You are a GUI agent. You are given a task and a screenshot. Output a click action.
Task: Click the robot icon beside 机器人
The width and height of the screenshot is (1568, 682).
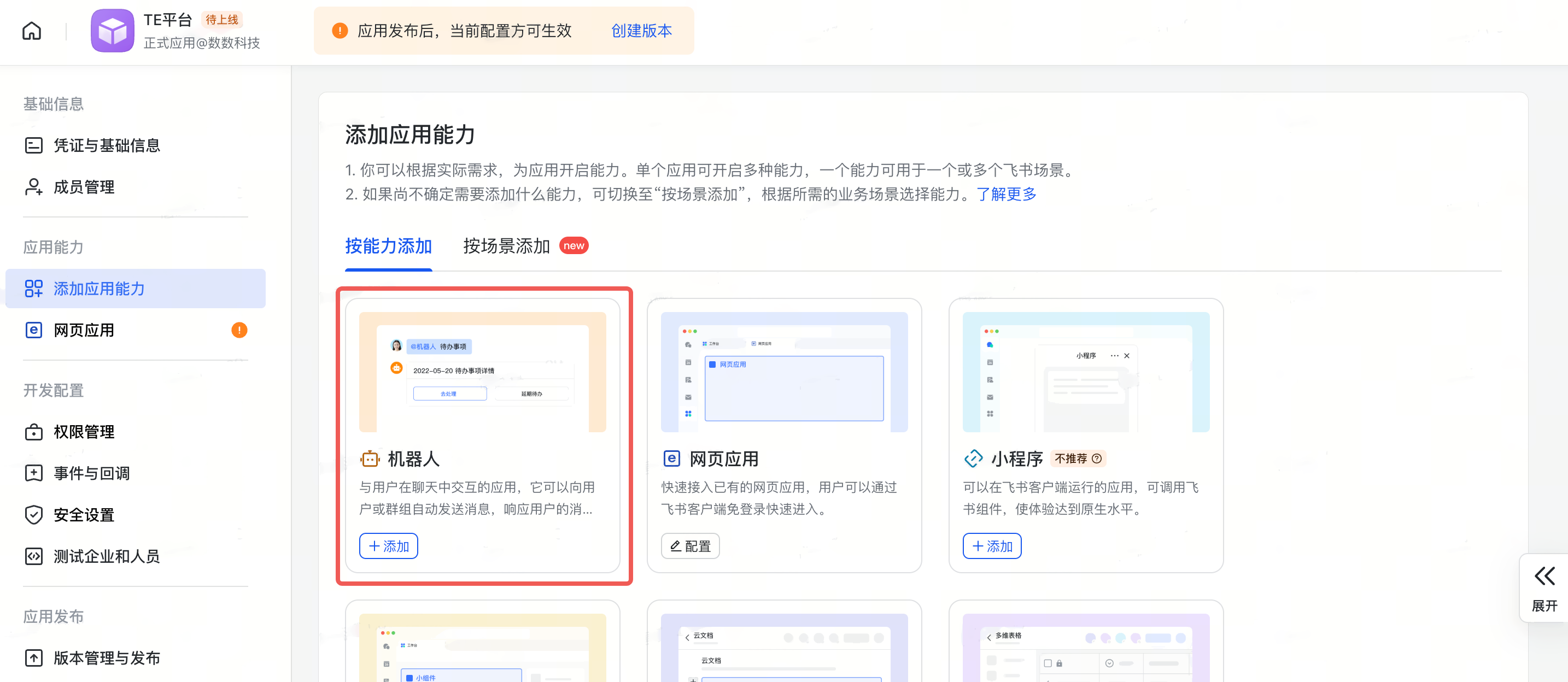point(370,458)
